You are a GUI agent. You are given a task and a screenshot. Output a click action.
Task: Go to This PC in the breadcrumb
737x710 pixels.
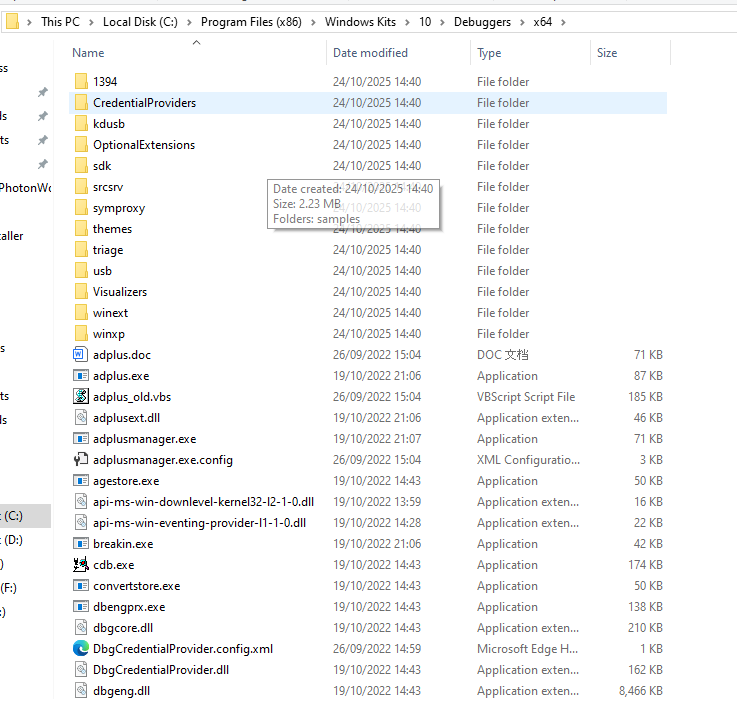coord(60,22)
